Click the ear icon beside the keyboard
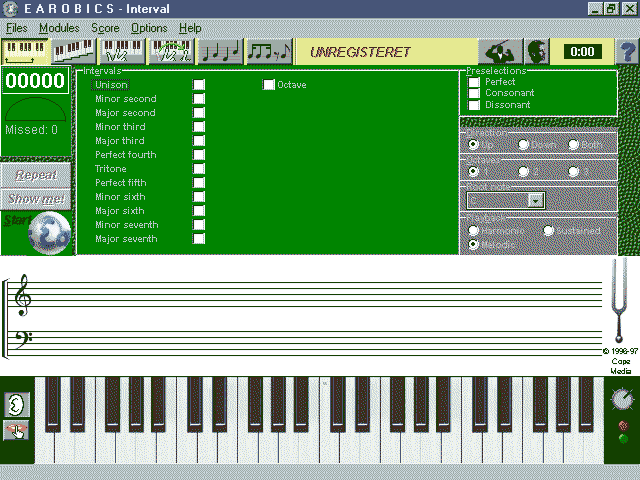 point(17,404)
